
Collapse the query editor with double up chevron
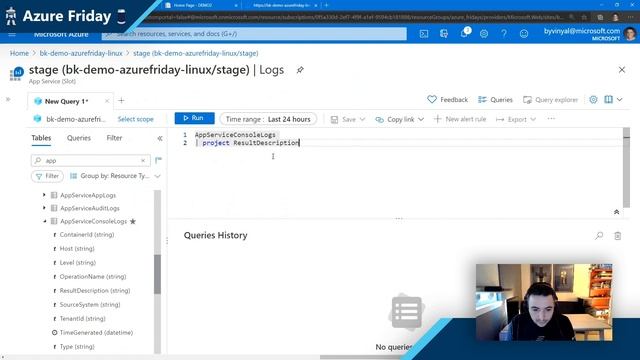click(x=616, y=212)
